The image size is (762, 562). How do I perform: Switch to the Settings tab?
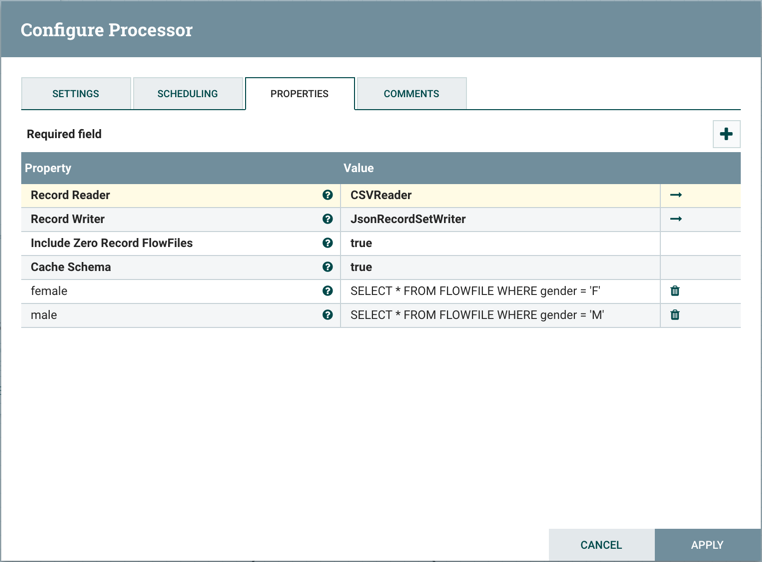coord(76,94)
